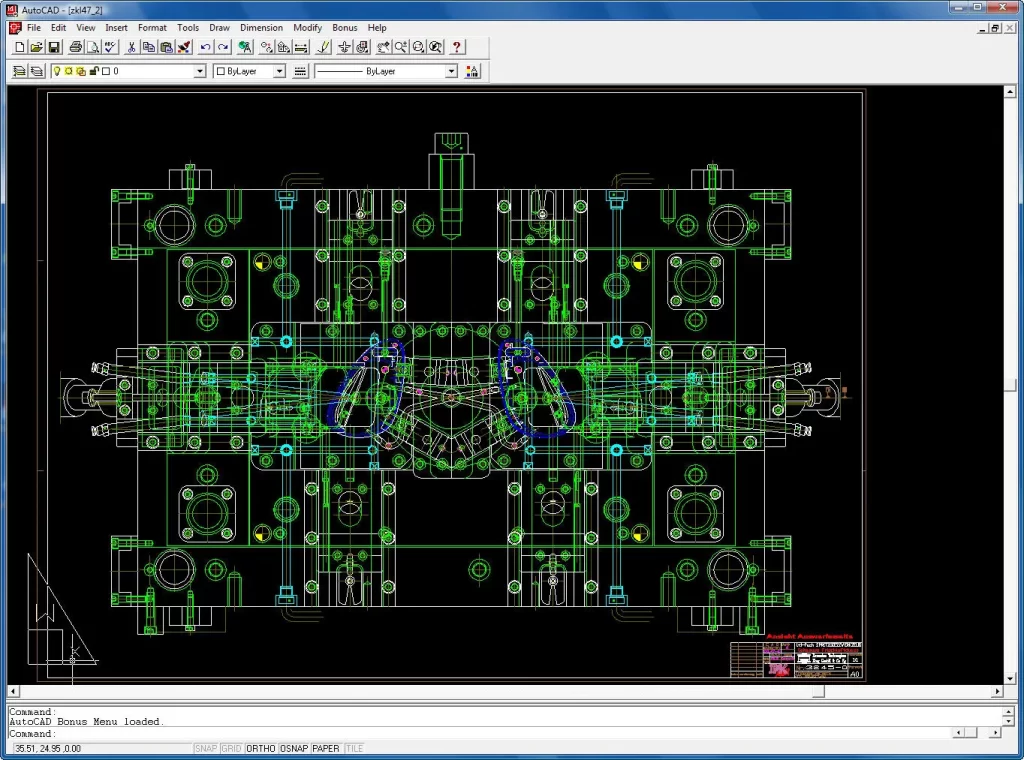Open the Bonus menu
This screenshot has height=760, width=1024.
tap(344, 27)
